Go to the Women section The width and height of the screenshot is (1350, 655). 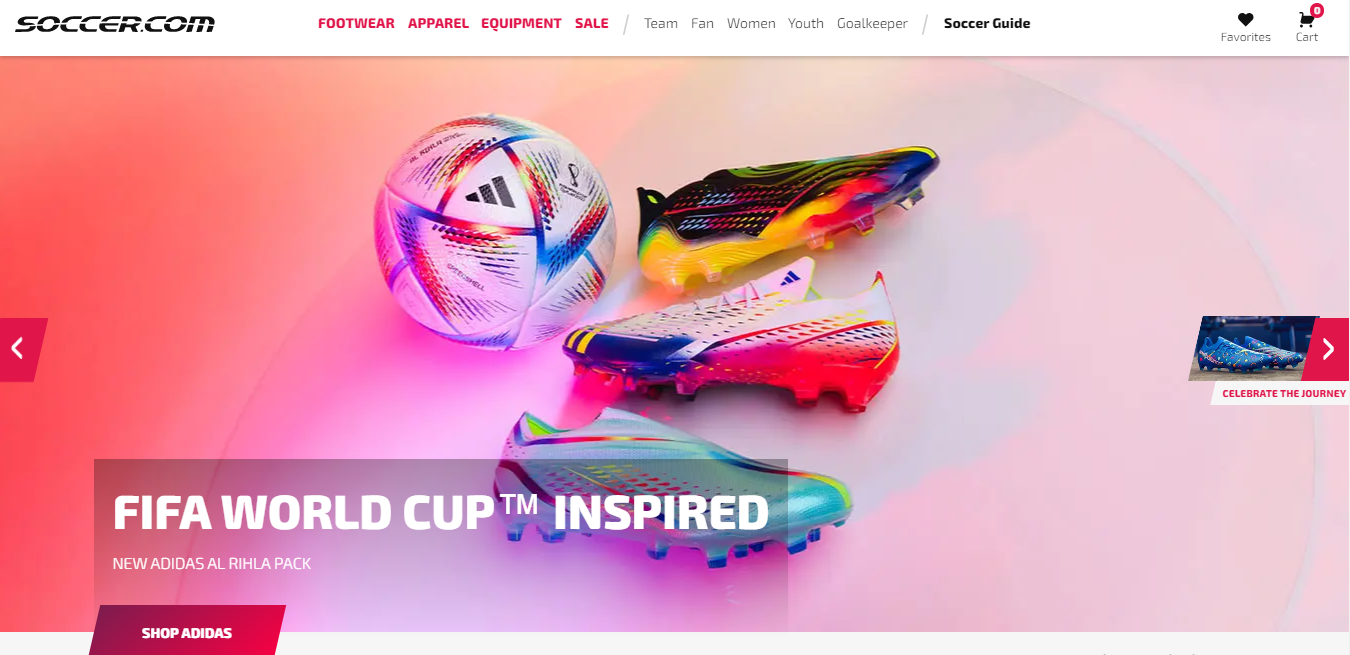click(751, 23)
